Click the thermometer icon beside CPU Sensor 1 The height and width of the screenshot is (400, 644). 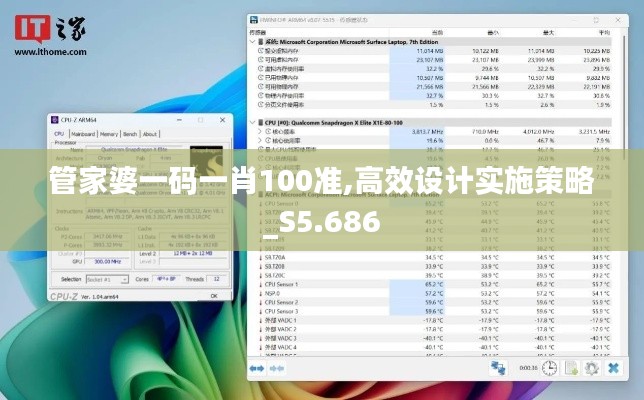tap(260, 284)
